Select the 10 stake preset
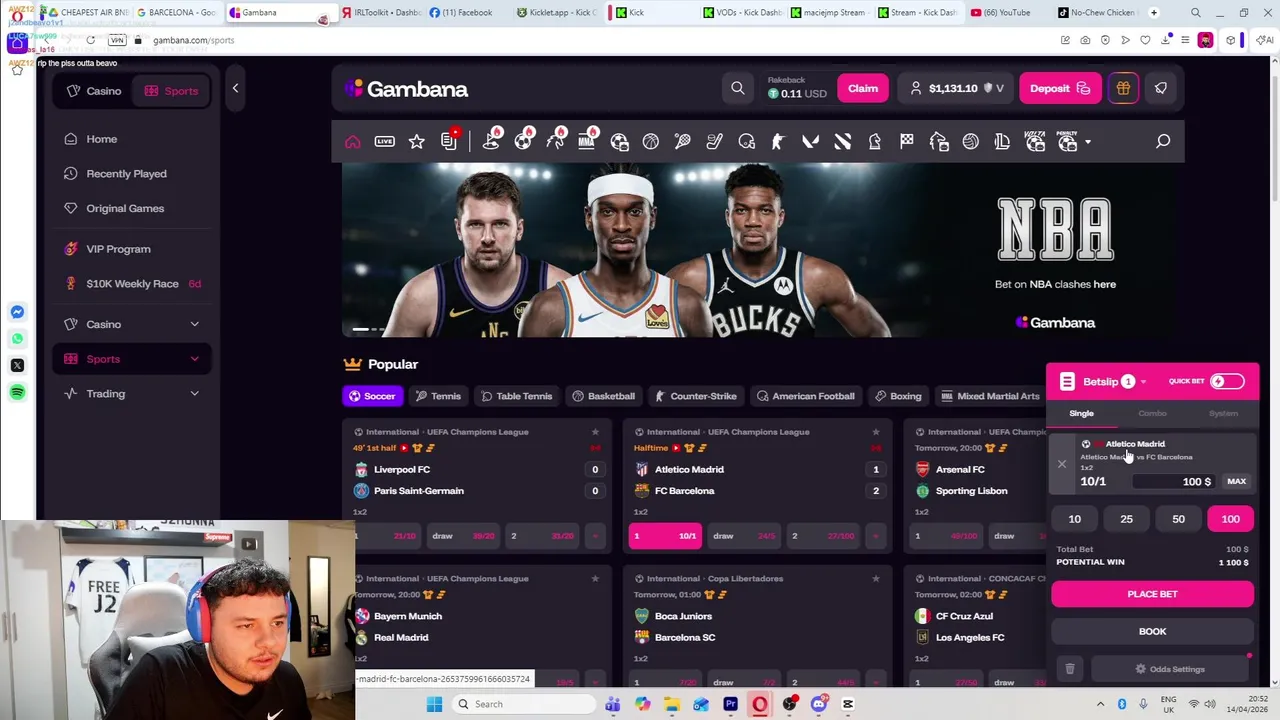 (x=1074, y=519)
